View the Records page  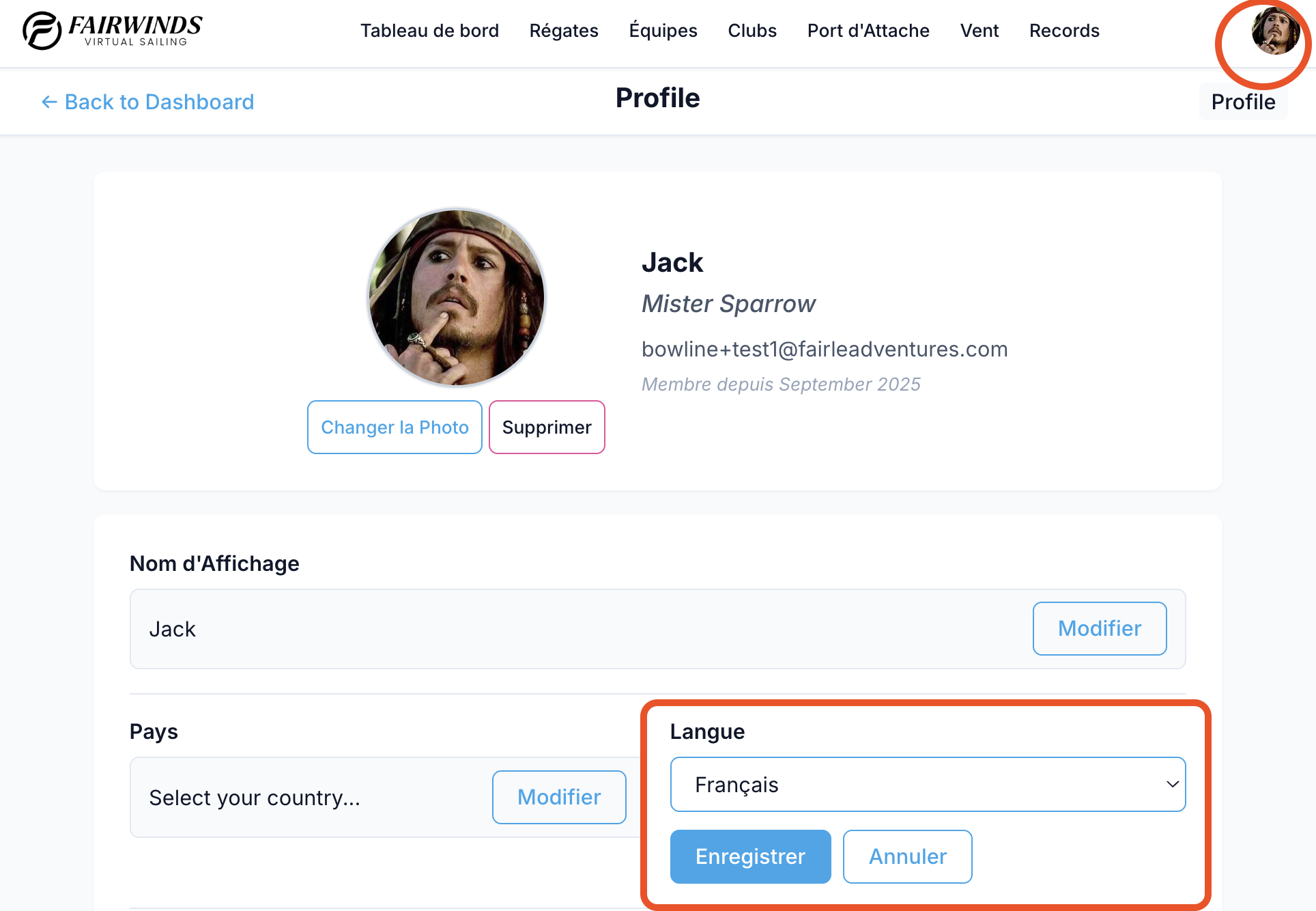tap(1064, 31)
